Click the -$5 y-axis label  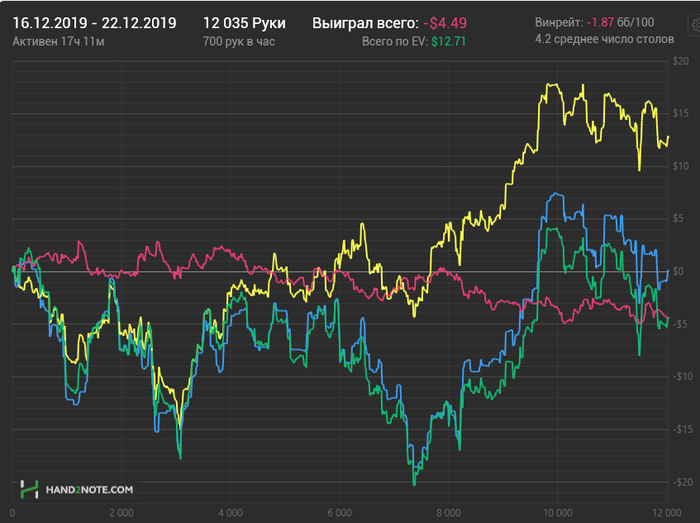pyautogui.click(x=680, y=324)
